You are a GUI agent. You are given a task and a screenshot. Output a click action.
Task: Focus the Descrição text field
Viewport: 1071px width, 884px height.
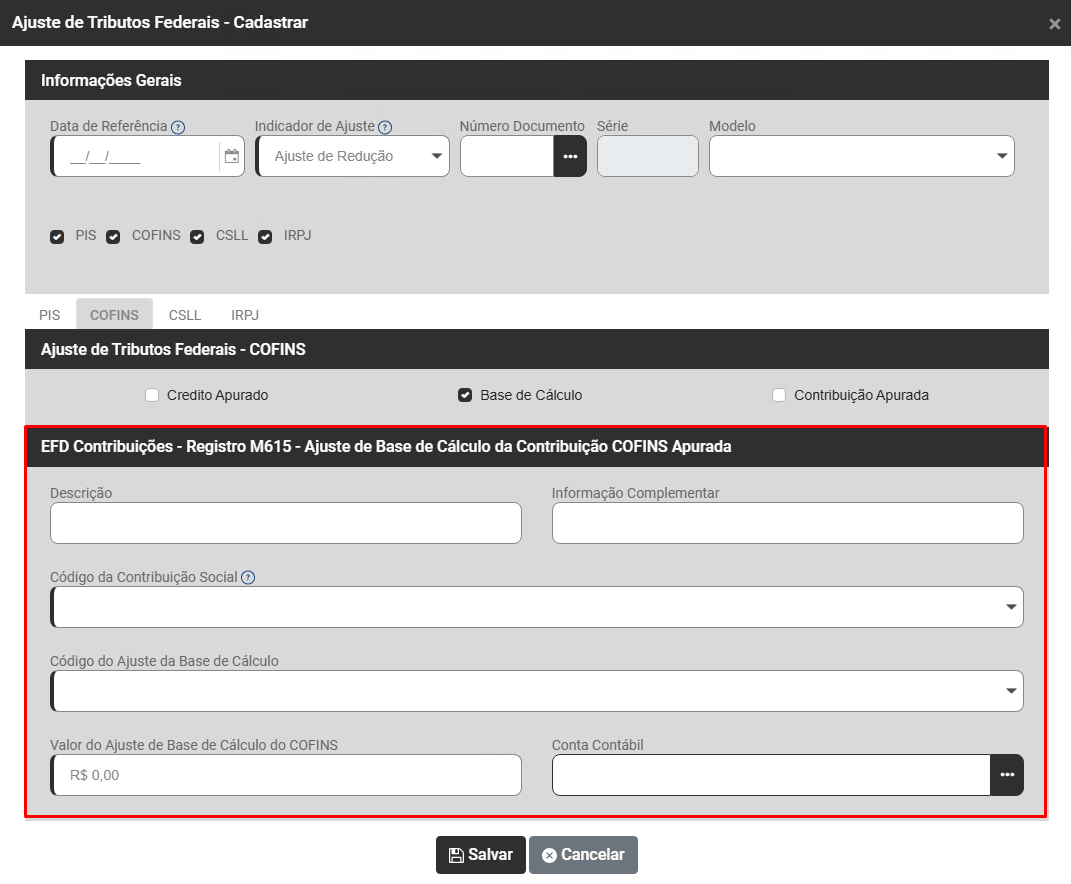coord(286,523)
